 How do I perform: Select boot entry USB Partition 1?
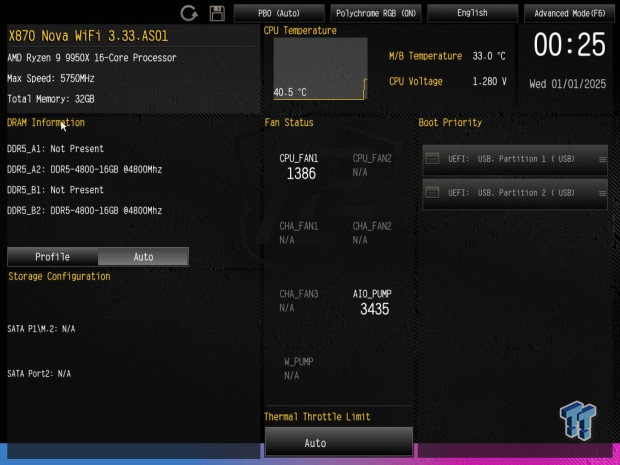pyautogui.click(x=515, y=159)
